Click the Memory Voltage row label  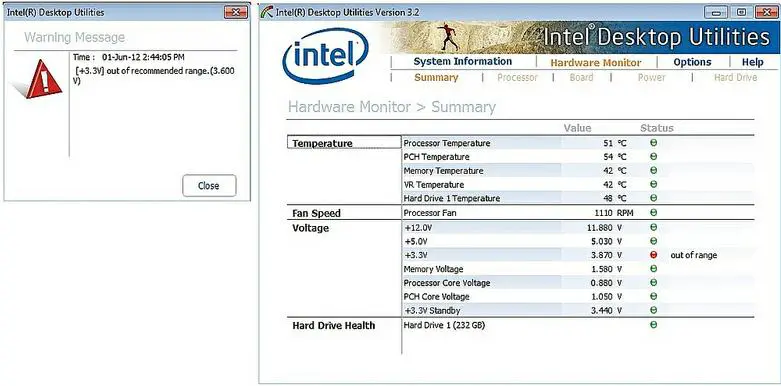coord(433,269)
